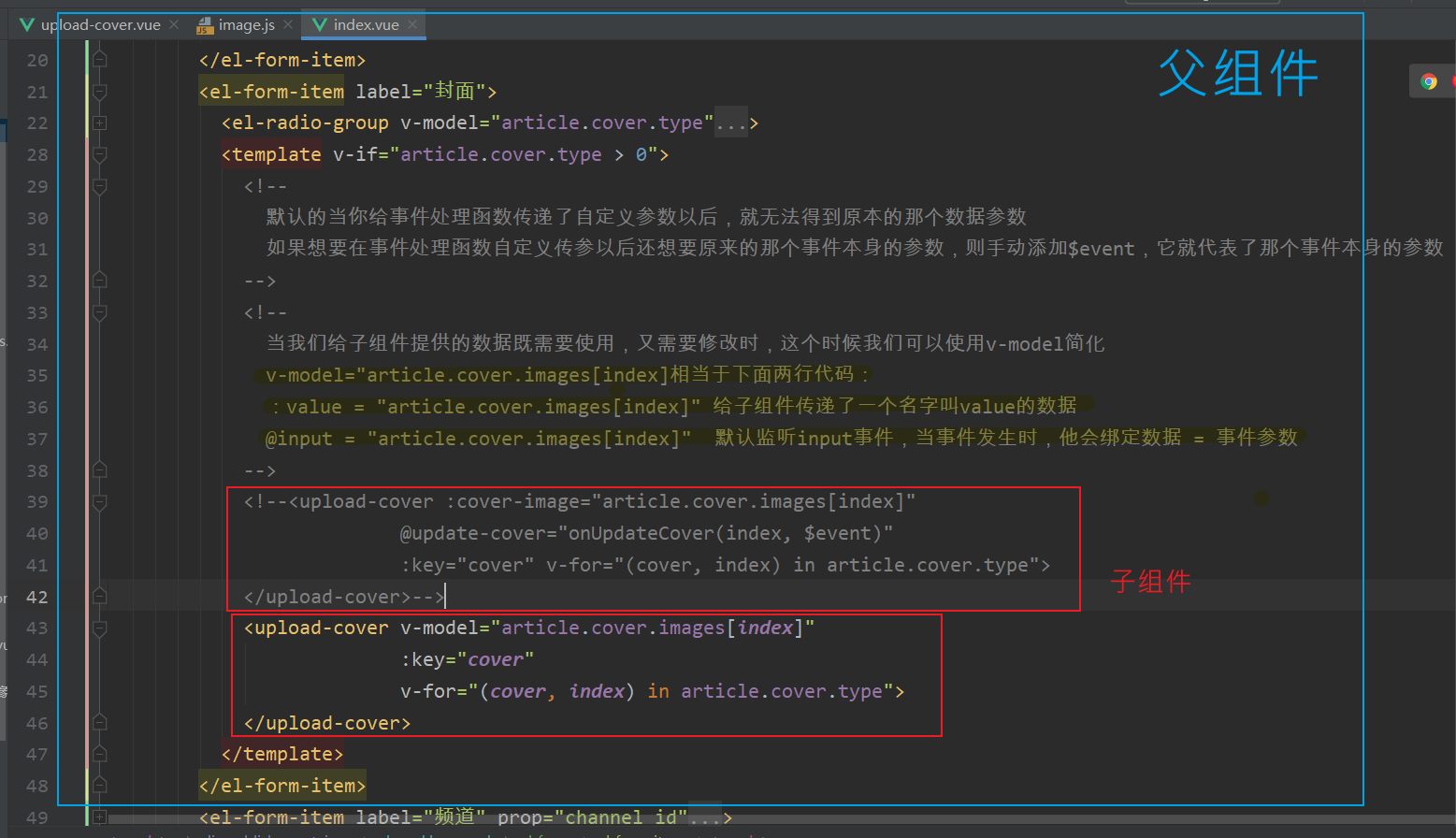
Task: Click line number 28 in gutter
Action: (37, 154)
